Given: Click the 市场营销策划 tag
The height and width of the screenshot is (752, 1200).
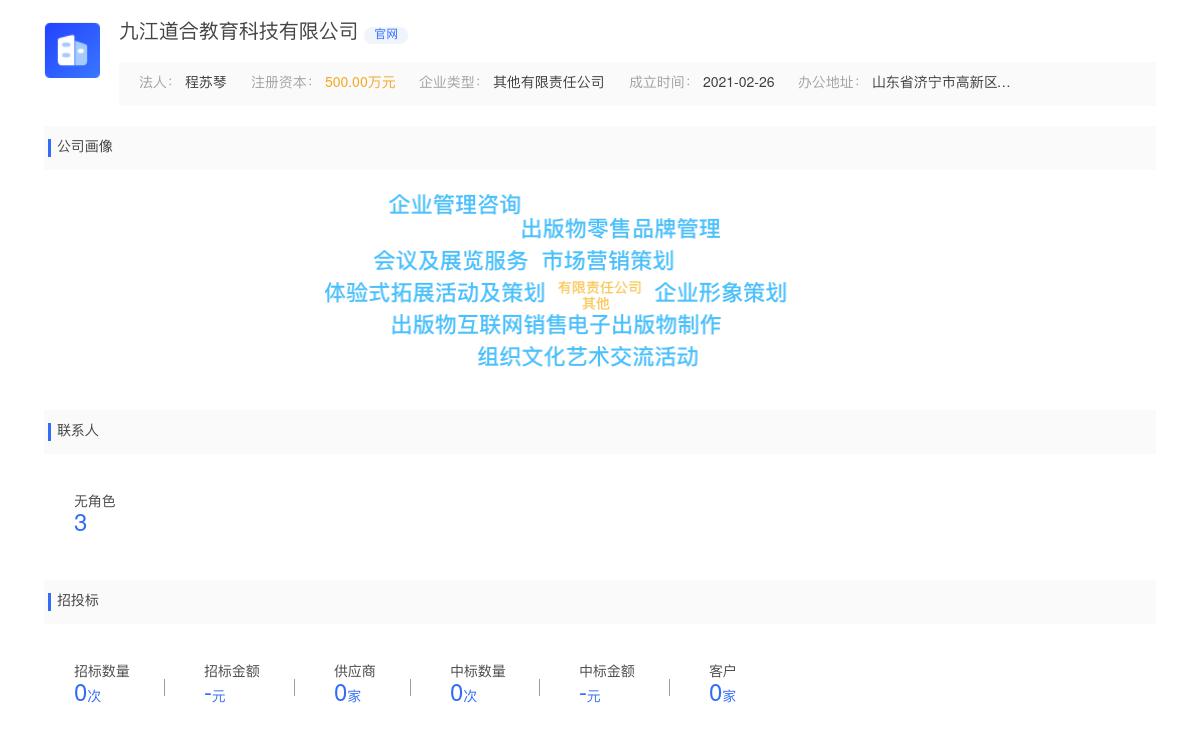Looking at the screenshot, I should [x=608, y=261].
